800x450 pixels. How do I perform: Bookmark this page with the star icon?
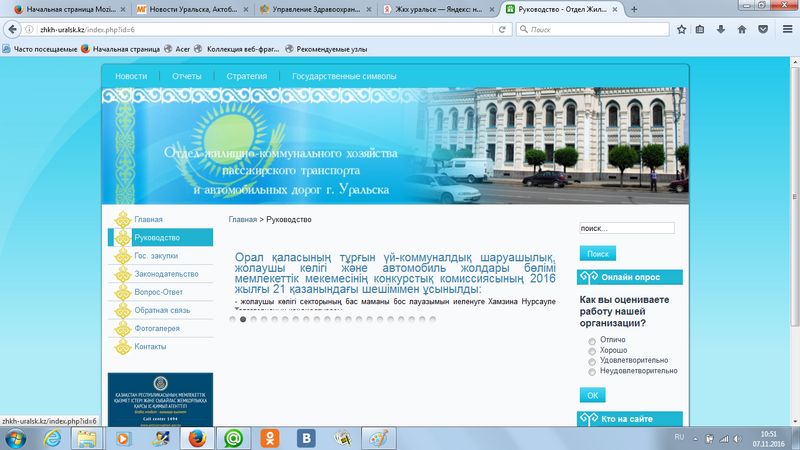[x=681, y=30]
